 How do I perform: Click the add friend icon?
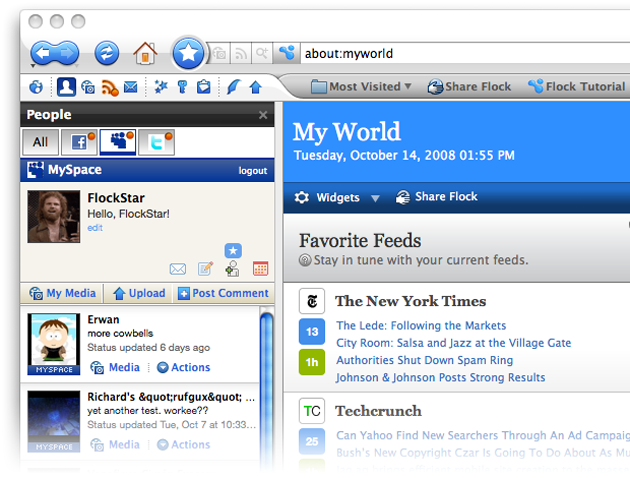(233, 269)
